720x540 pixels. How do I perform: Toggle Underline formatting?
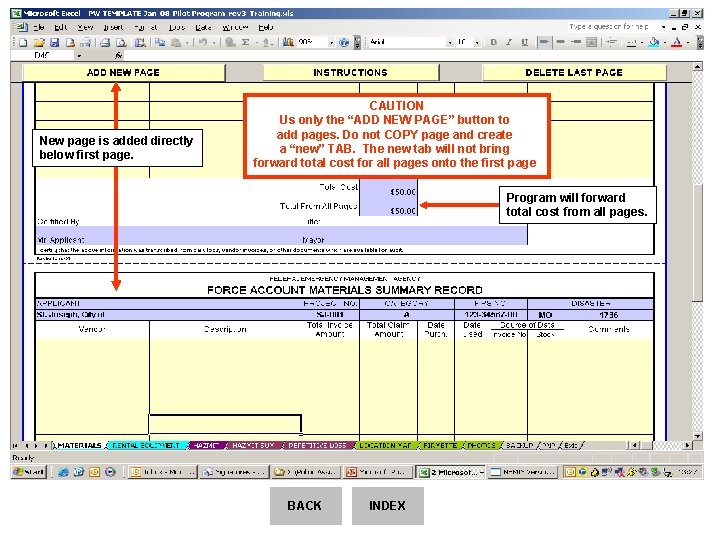tap(524, 42)
